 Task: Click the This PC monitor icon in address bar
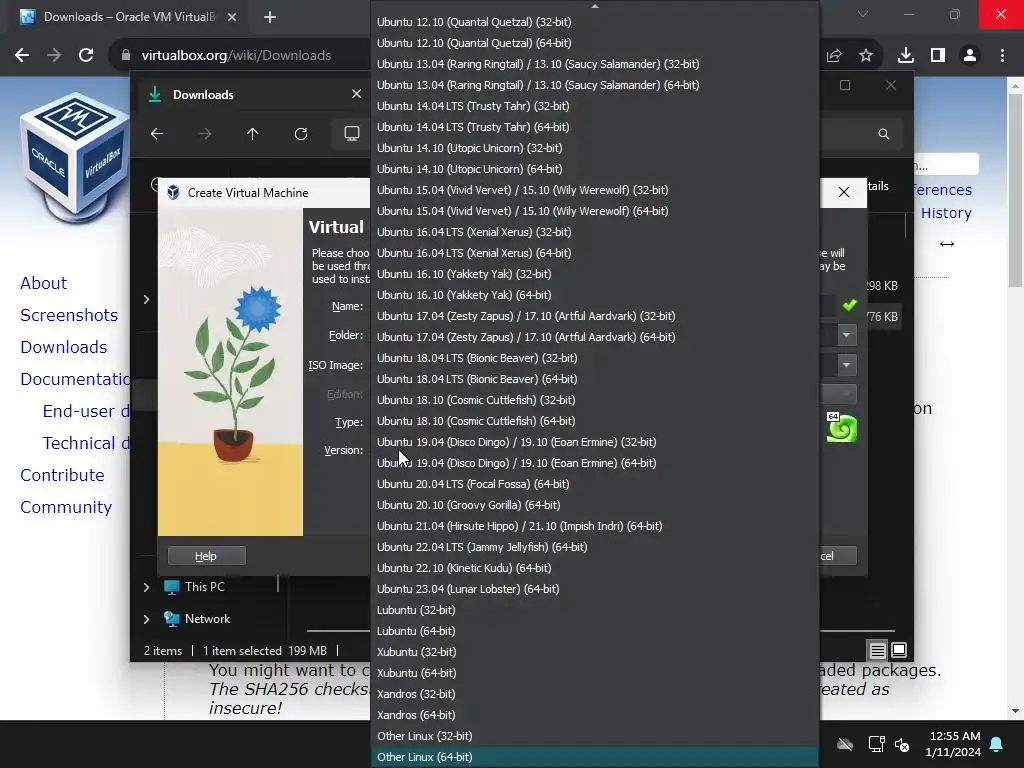352,134
